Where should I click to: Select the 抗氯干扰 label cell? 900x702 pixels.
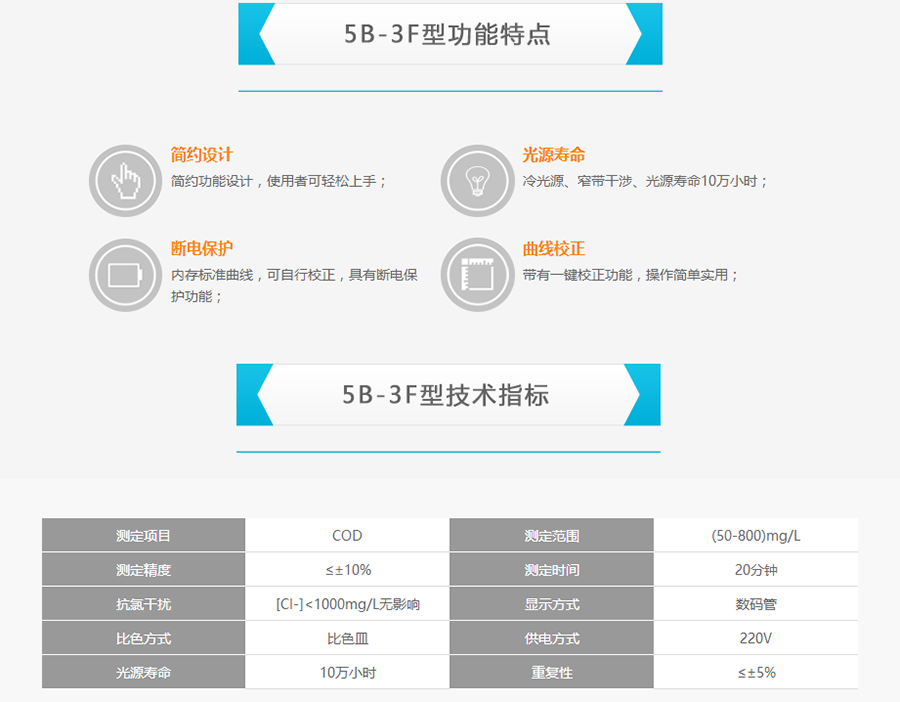tap(143, 604)
